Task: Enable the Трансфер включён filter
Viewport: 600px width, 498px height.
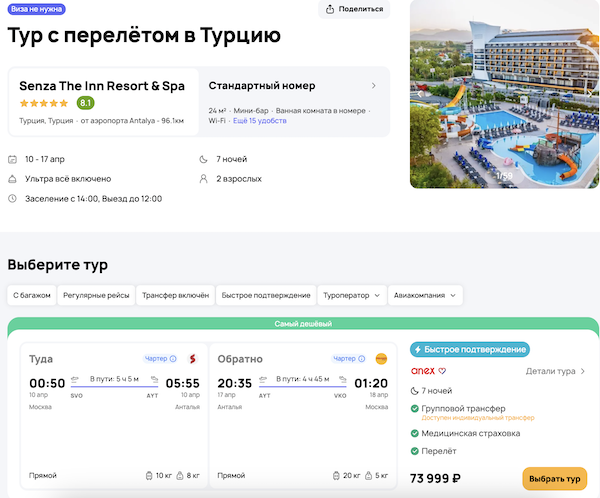Action: point(175,295)
